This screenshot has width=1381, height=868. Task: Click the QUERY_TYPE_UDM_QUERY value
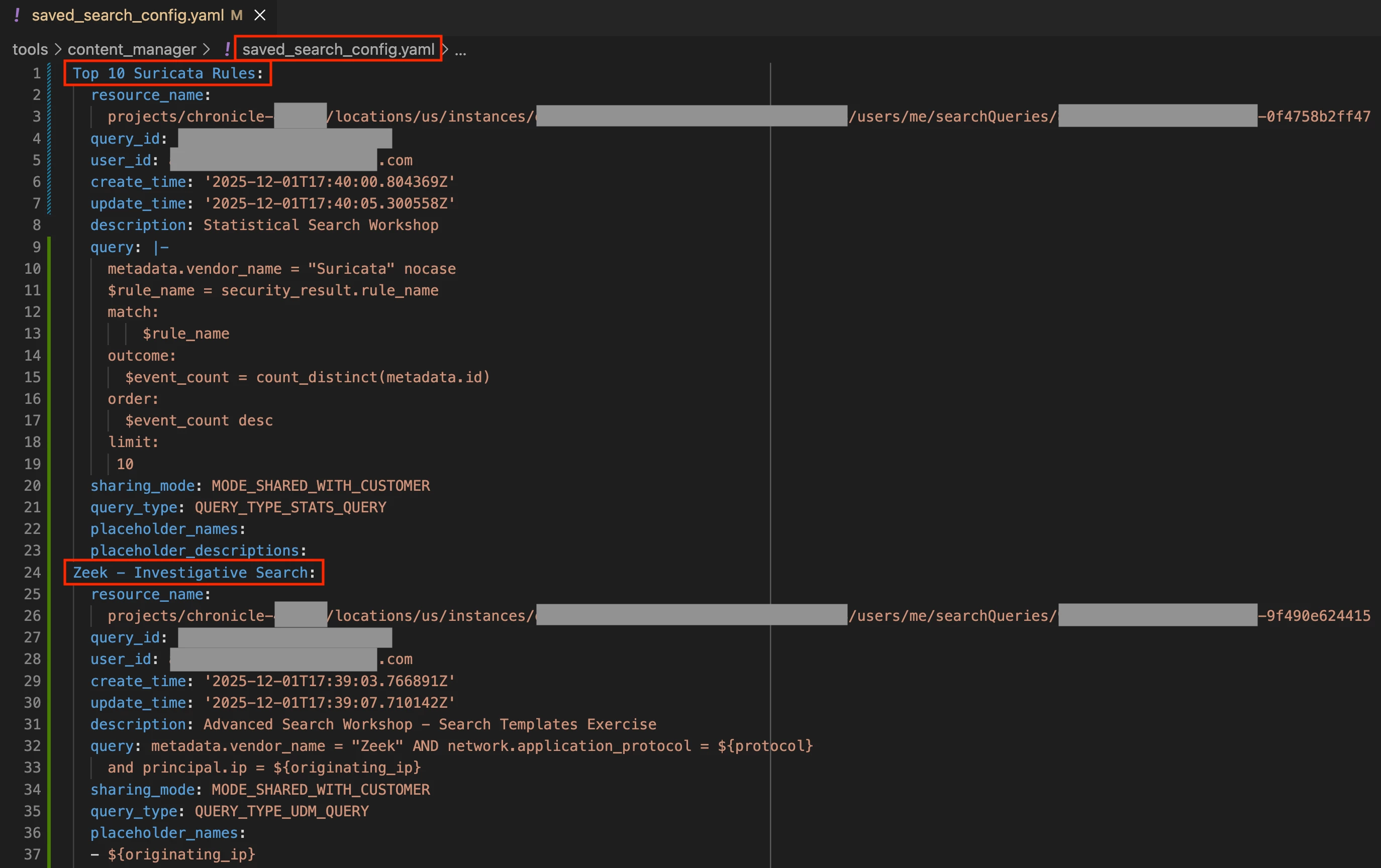281,811
